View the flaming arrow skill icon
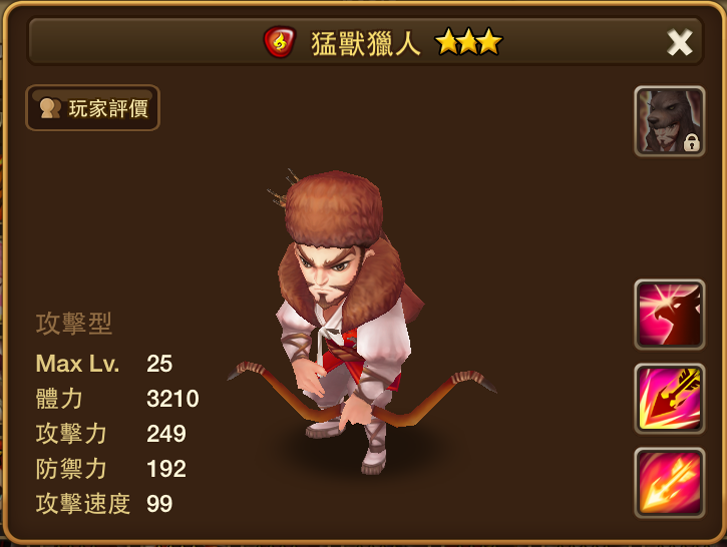This screenshot has height=547, width=727. coord(670,483)
